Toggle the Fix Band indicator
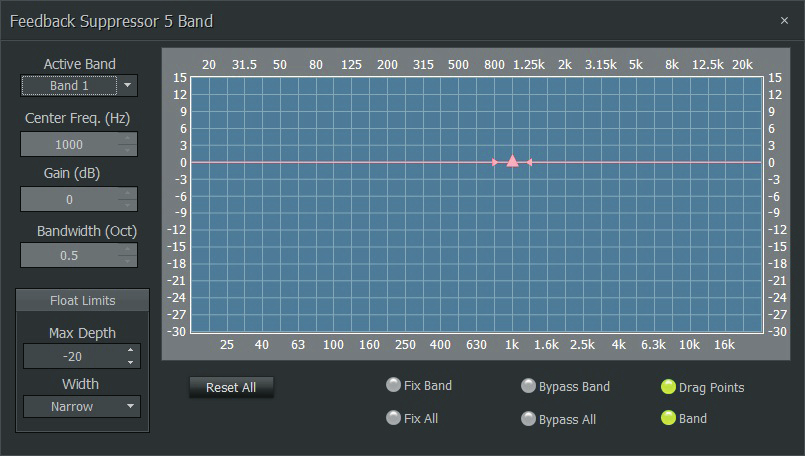 click(x=393, y=385)
